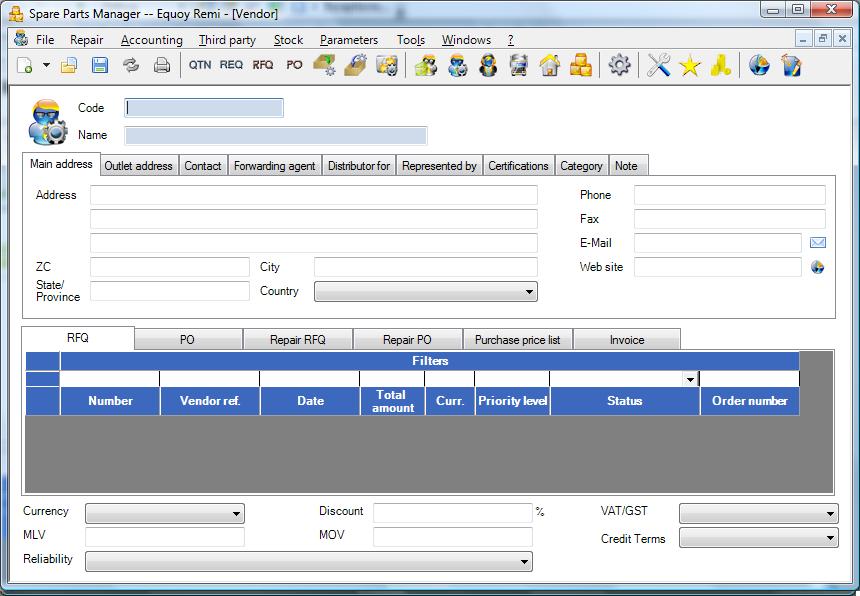Click the stacked orange boxes icon
The width and height of the screenshot is (860, 596).
tap(581, 65)
